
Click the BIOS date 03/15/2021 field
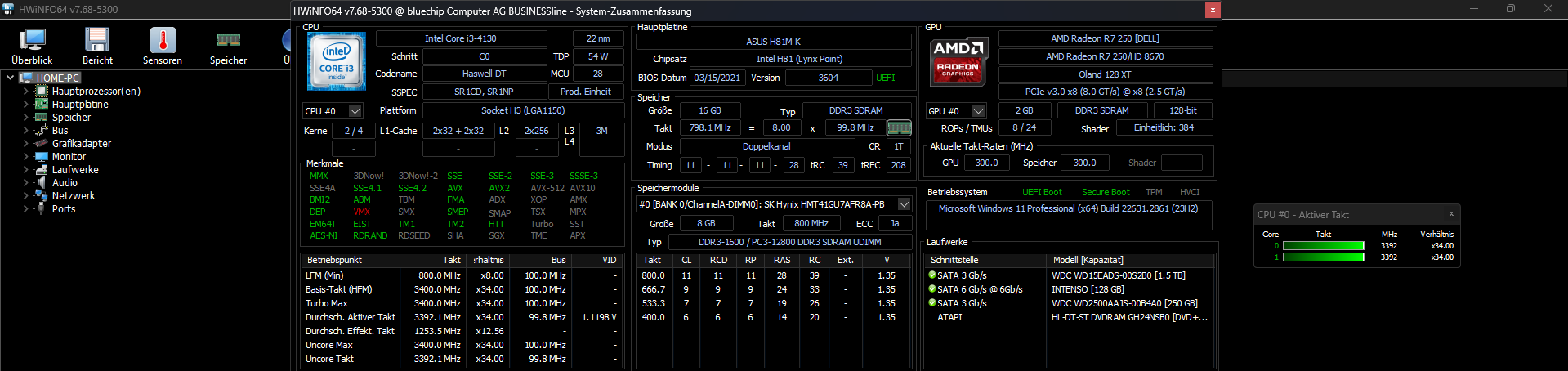[717, 78]
